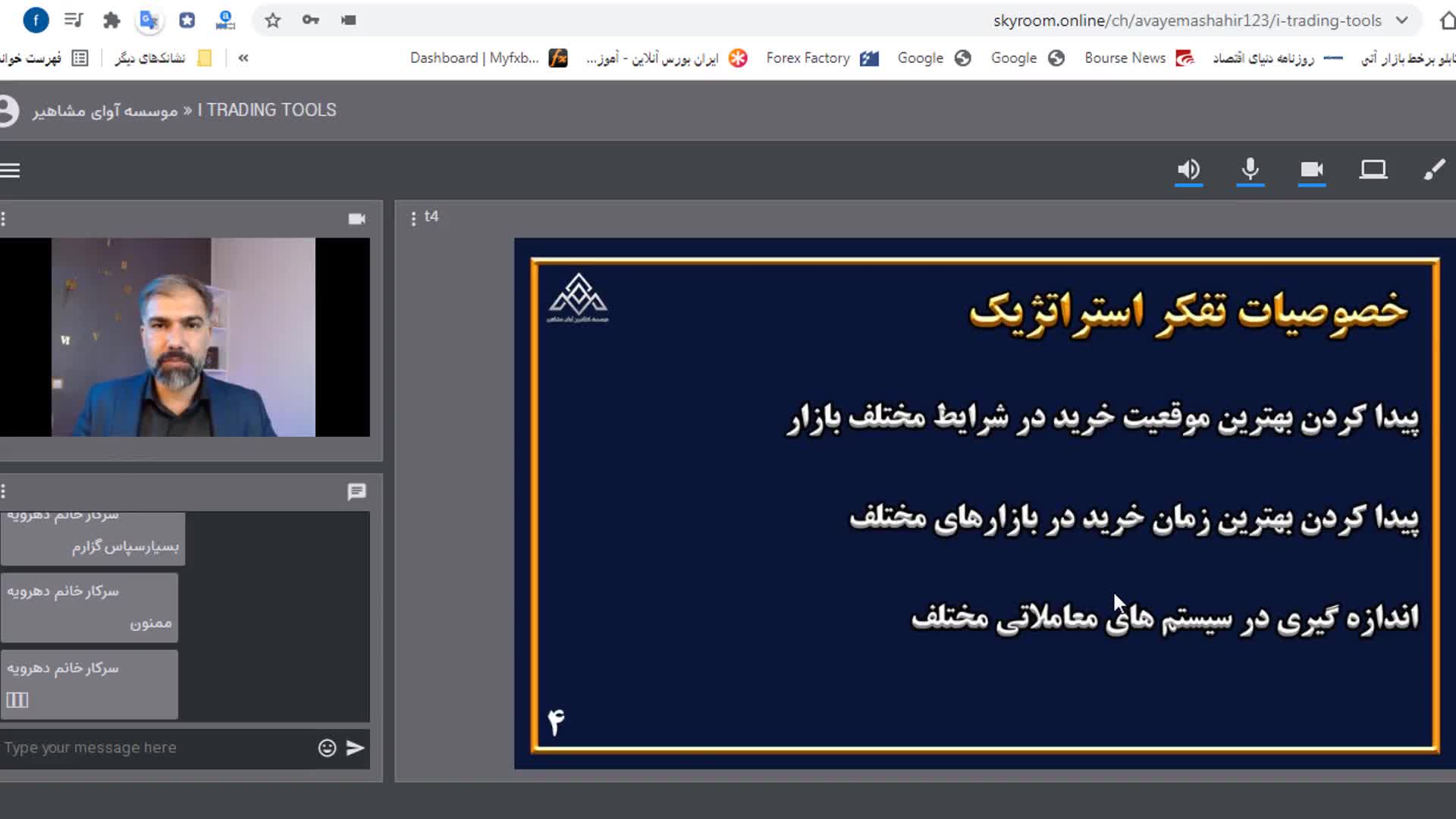Click the video panel camera icon
The width and height of the screenshot is (1456, 819).
[x=356, y=219]
